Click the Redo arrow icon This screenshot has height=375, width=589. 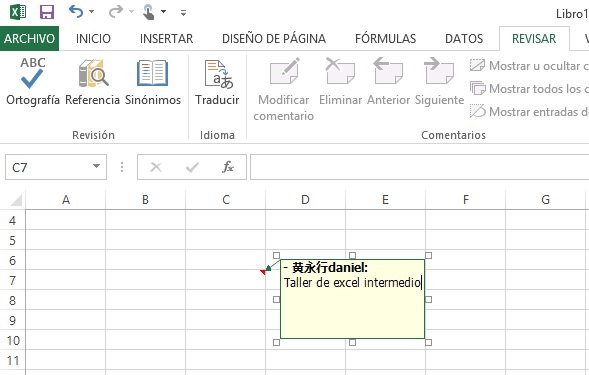[116, 12]
